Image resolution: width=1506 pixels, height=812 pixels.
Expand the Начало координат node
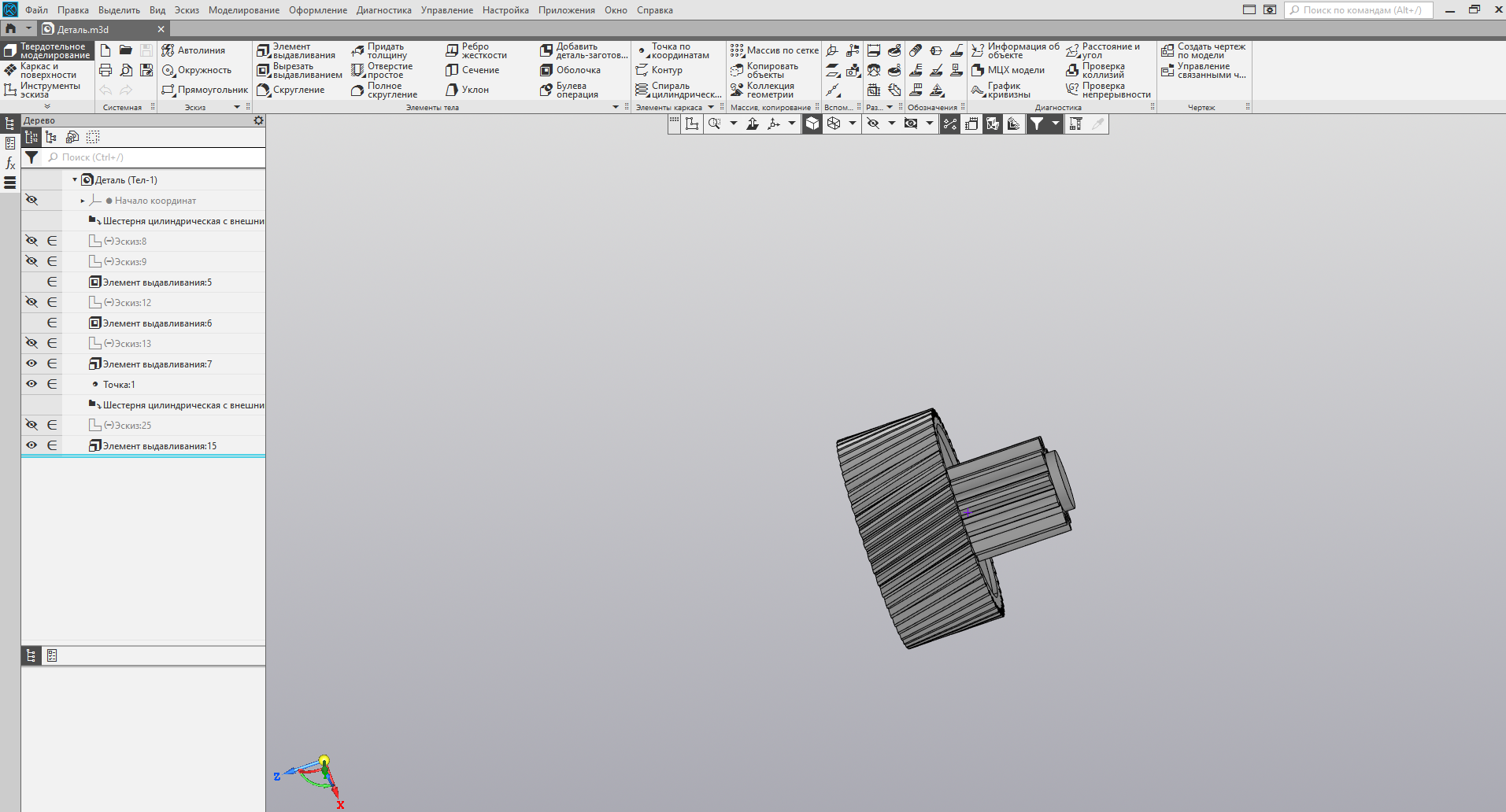coord(83,201)
